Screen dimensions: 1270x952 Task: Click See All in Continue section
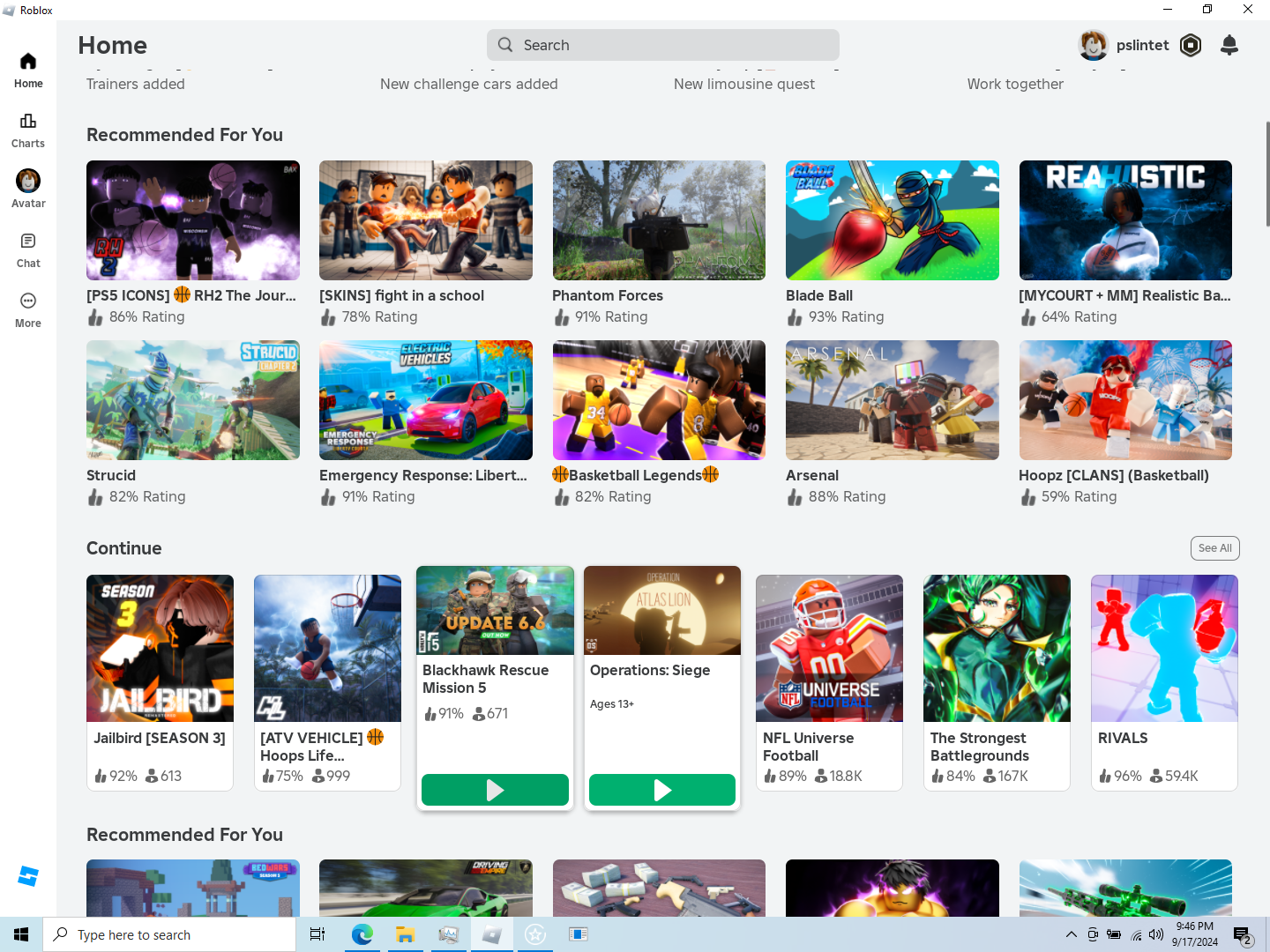click(x=1214, y=548)
